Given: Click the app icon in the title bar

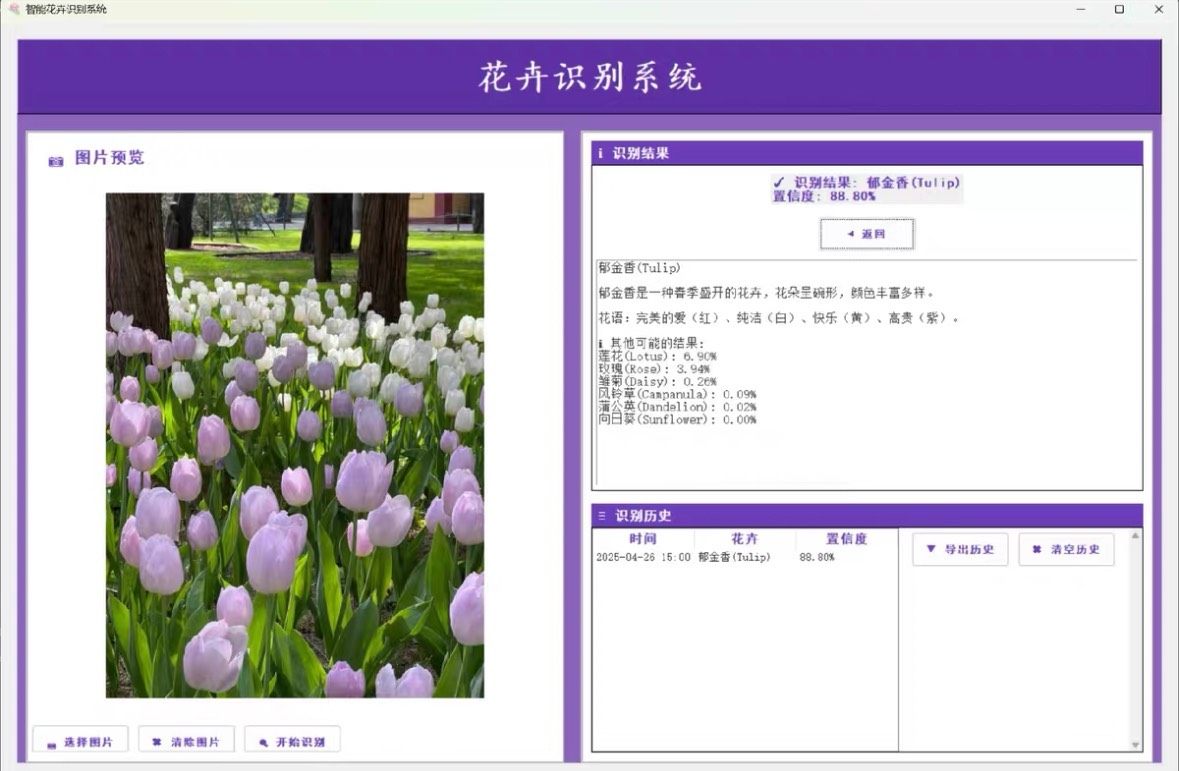Looking at the screenshot, I should point(13,9).
